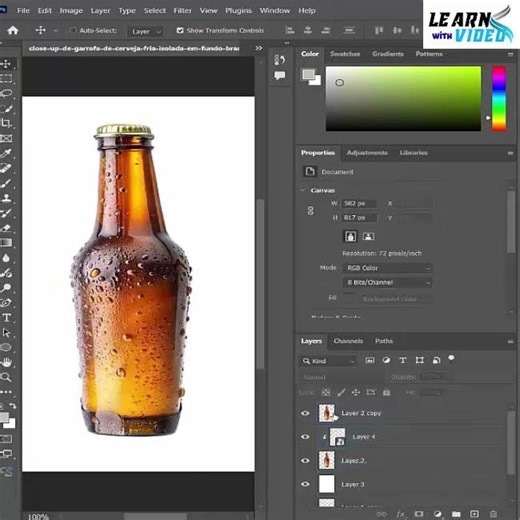The height and width of the screenshot is (520, 520).
Task: Select the Pen tool
Action: point(6,303)
